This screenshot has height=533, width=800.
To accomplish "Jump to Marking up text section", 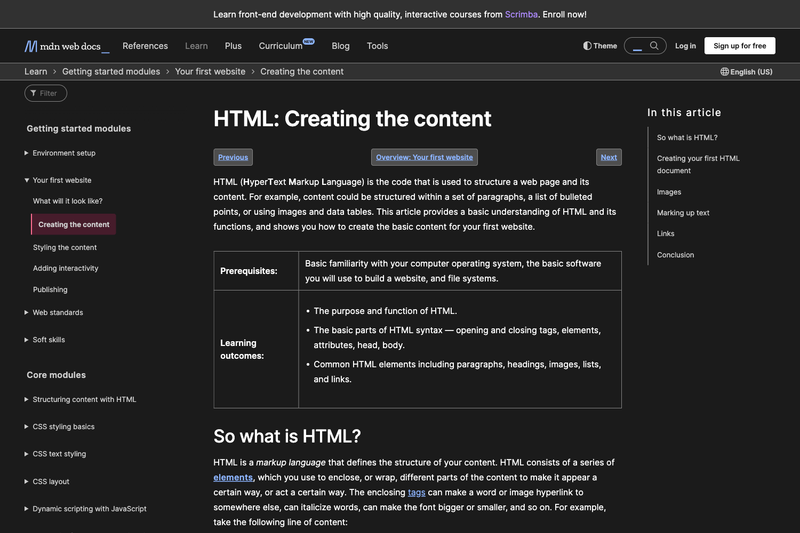I will pos(683,213).
